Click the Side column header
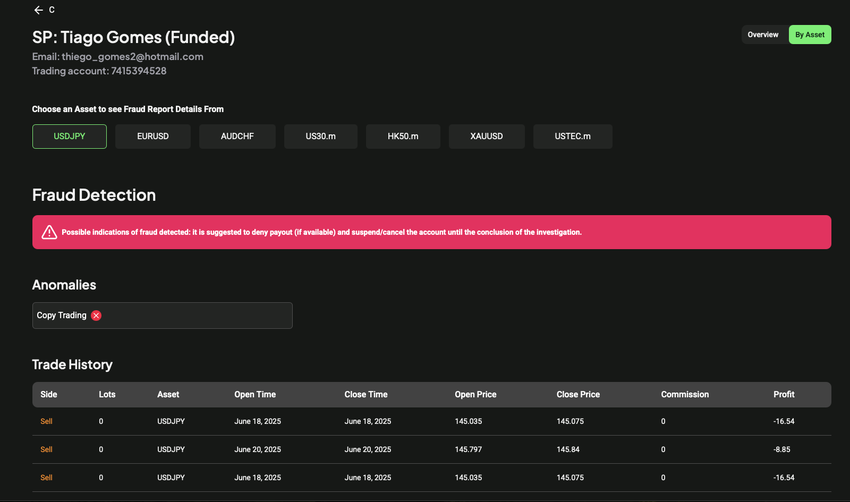The height and width of the screenshot is (502, 850). [49, 395]
